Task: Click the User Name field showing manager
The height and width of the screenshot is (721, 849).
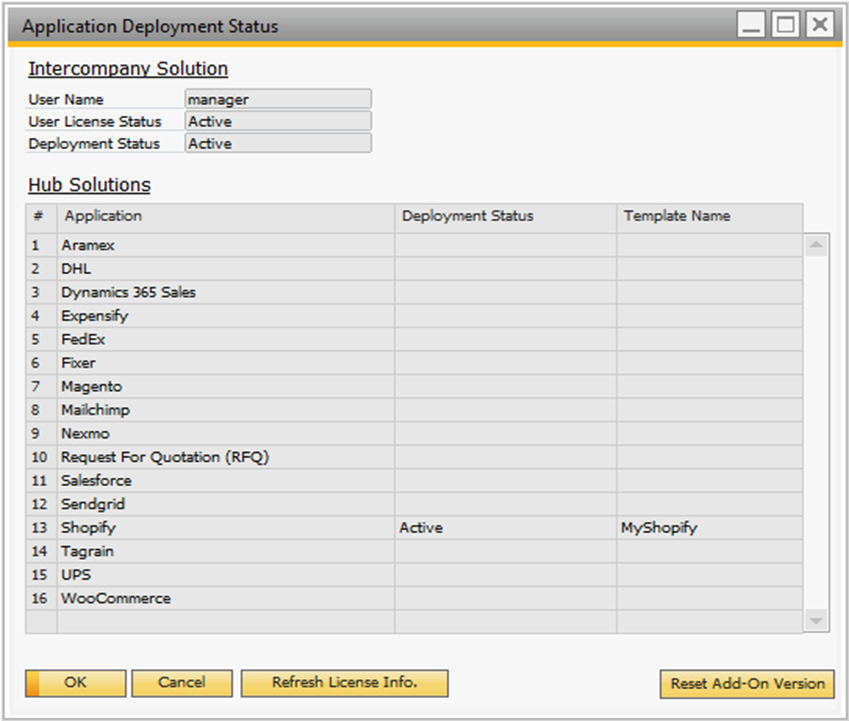Action: pyautogui.click(x=278, y=99)
